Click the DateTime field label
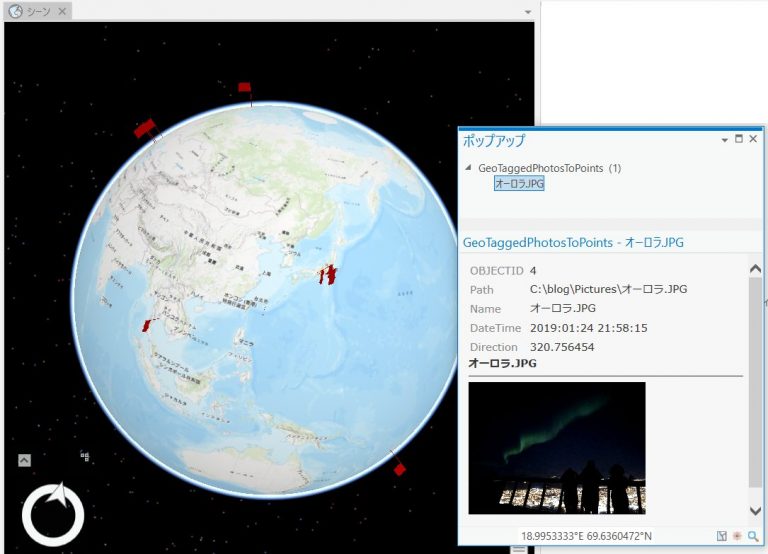Viewport: 768px width, 554px height. pyautogui.click(x=495, y=328)
